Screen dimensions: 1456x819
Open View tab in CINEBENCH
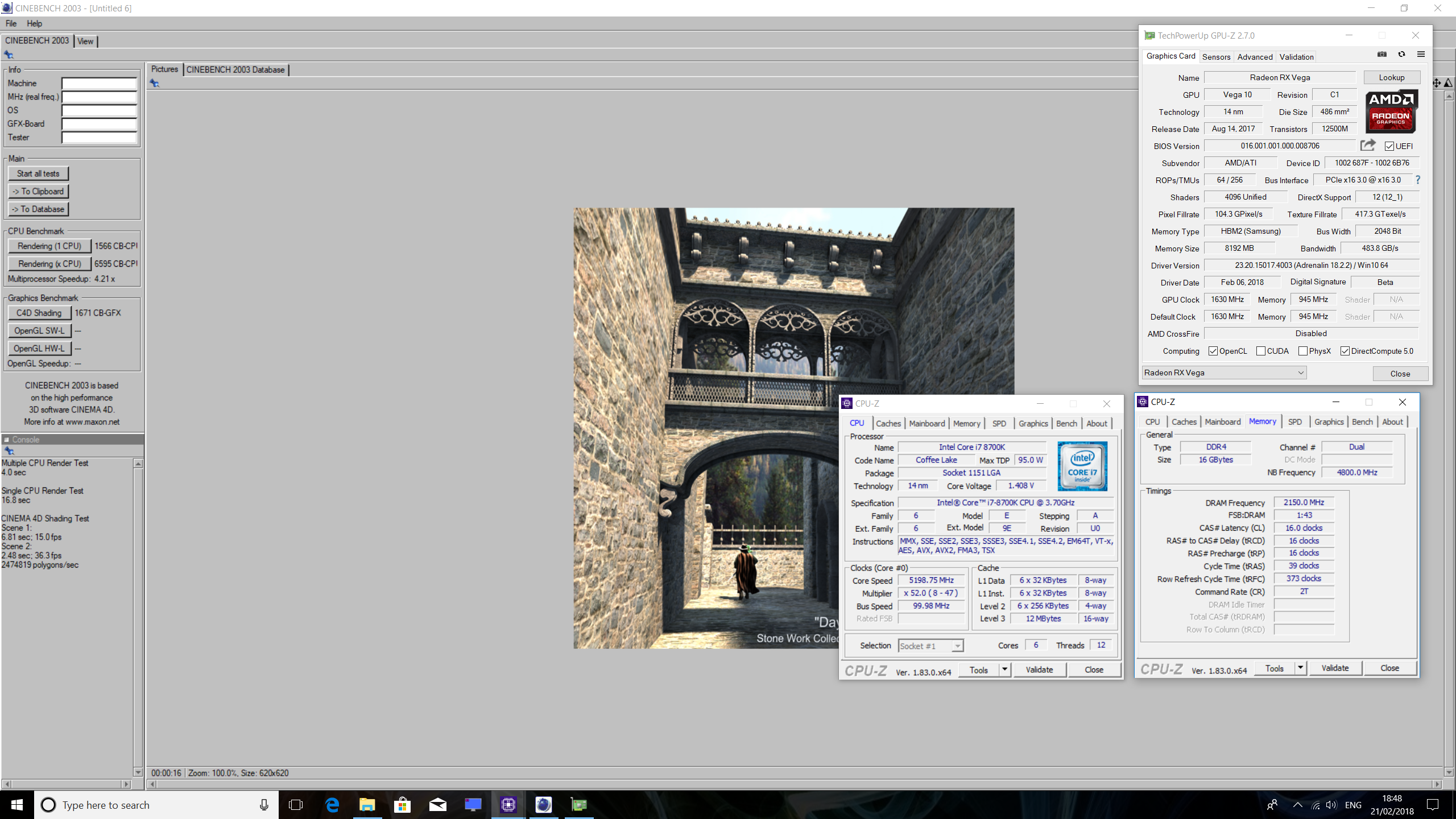pyautogui.click(x=85, y=41)
